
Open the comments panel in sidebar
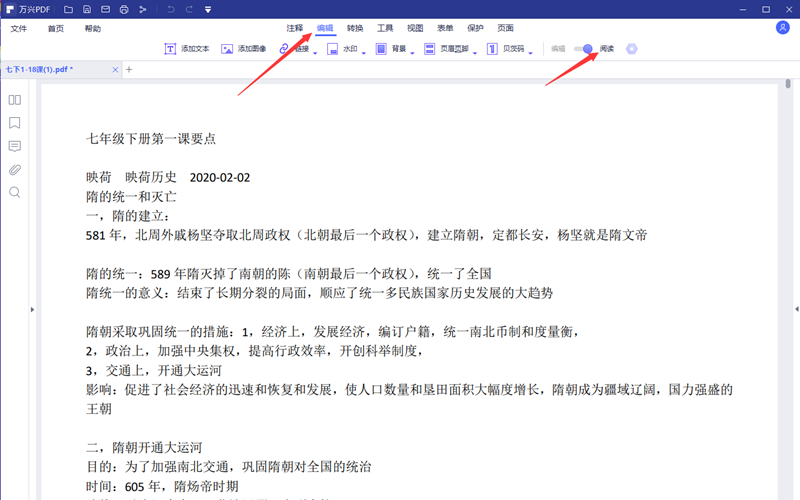tap(15, 146)
